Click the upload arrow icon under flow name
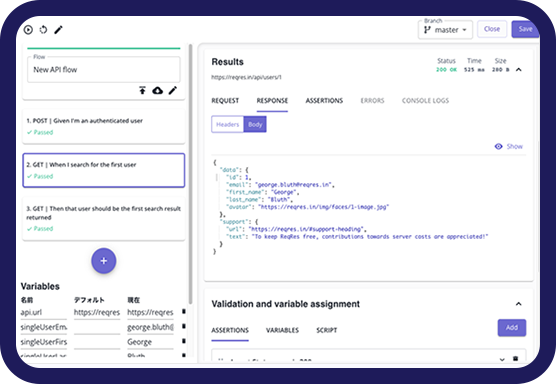 pos(142,90)
